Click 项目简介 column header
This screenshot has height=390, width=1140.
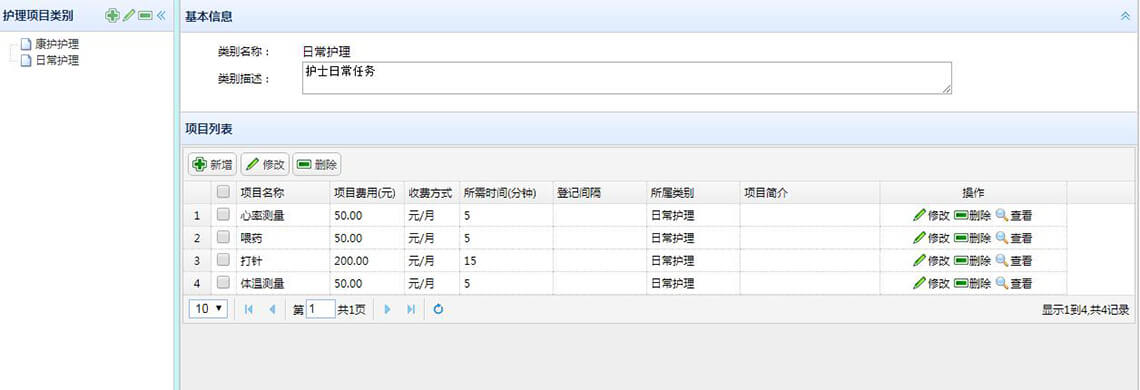pos(810,193)
